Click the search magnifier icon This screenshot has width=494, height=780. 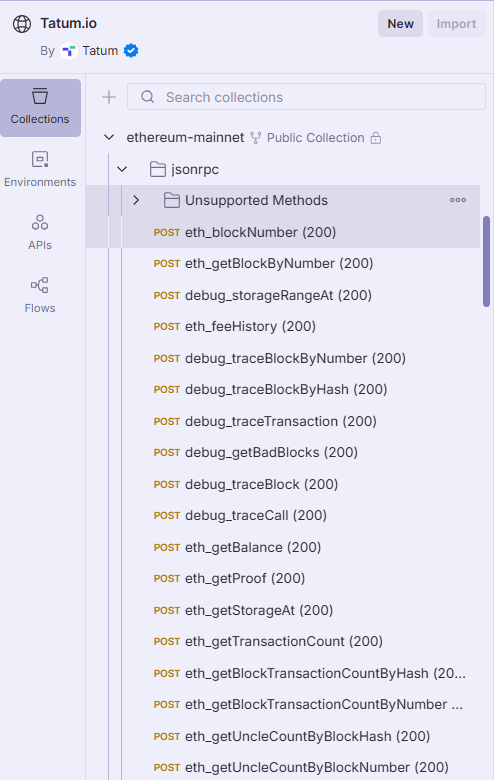(x=148, y=97)
